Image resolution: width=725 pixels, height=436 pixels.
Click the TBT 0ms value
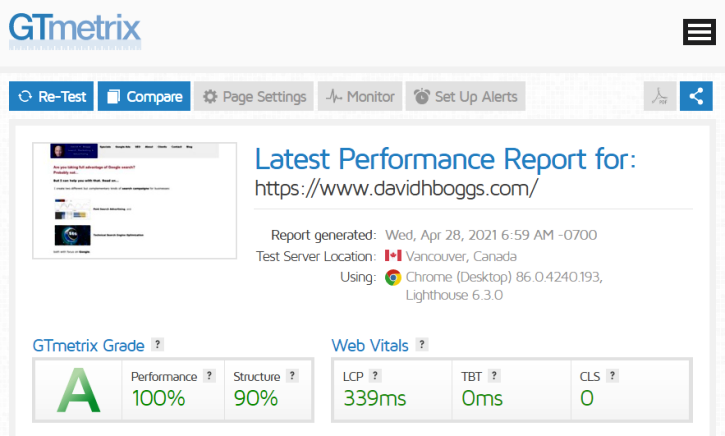click(x=482, y=398)
